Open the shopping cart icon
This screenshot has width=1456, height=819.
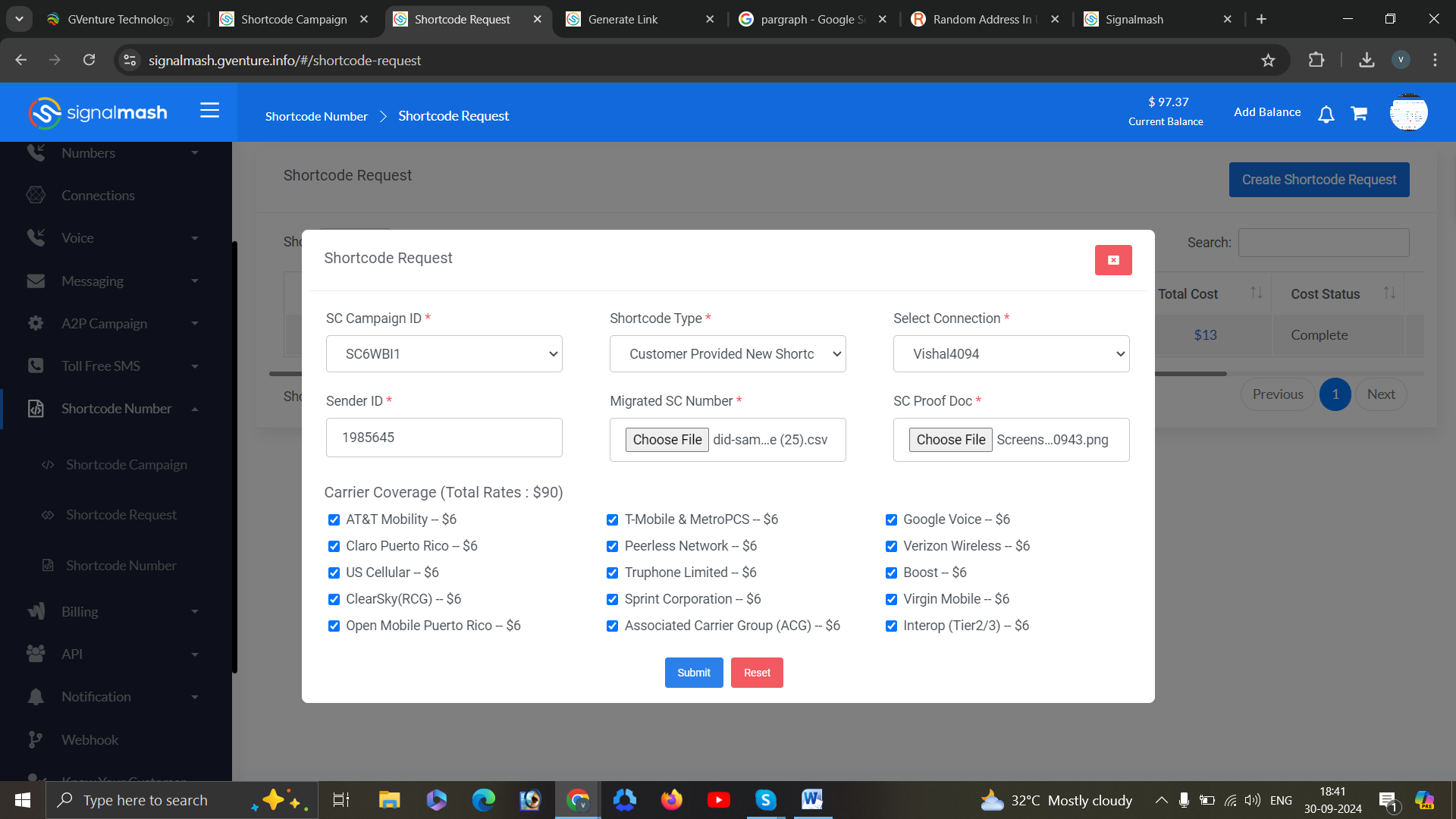1359,114
